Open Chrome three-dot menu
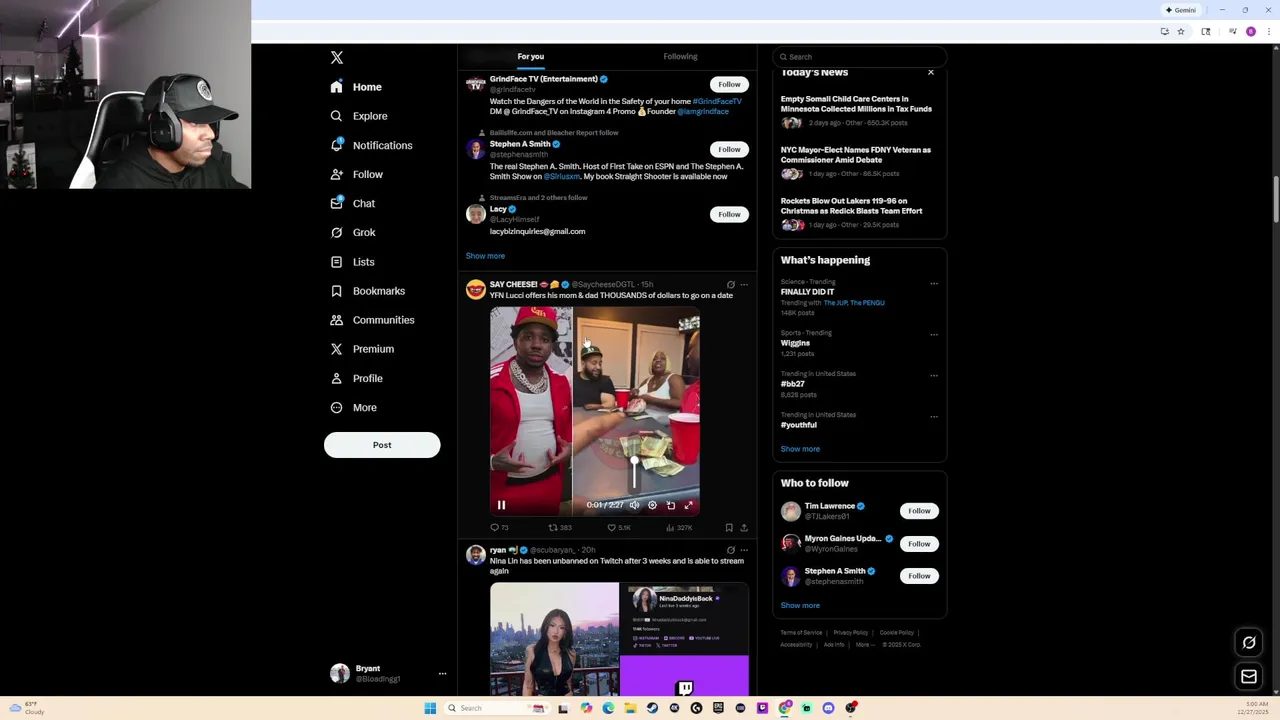Image resolution: width=1280 pixels, height=720 pixels. tap(1270, 32)
